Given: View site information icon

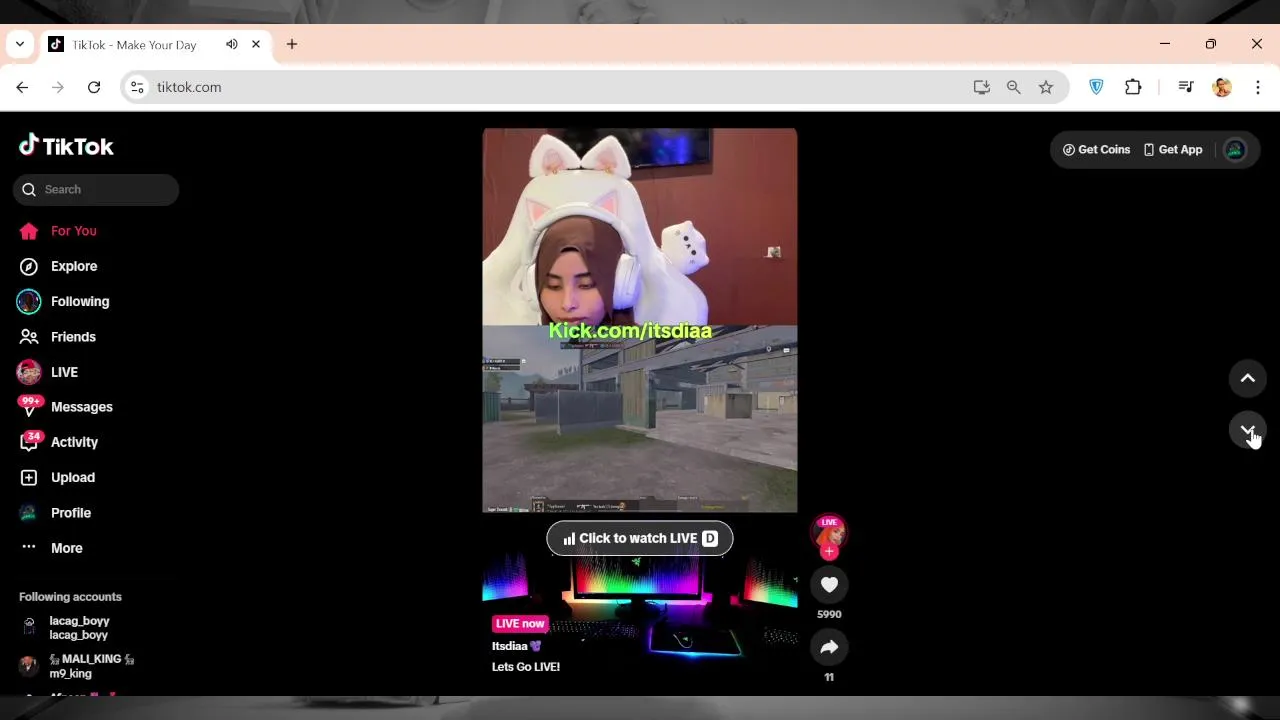Looking at the screenshot, I should point(138,87).
